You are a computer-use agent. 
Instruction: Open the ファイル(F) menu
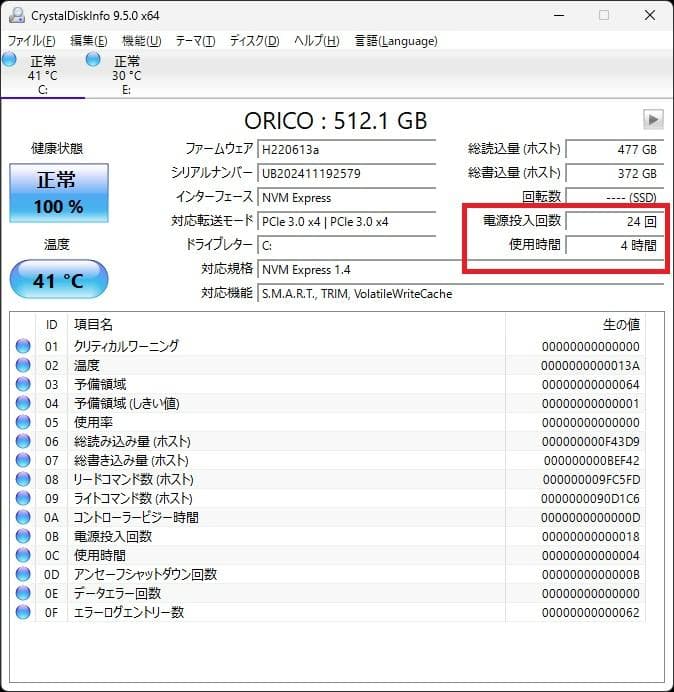31,41
